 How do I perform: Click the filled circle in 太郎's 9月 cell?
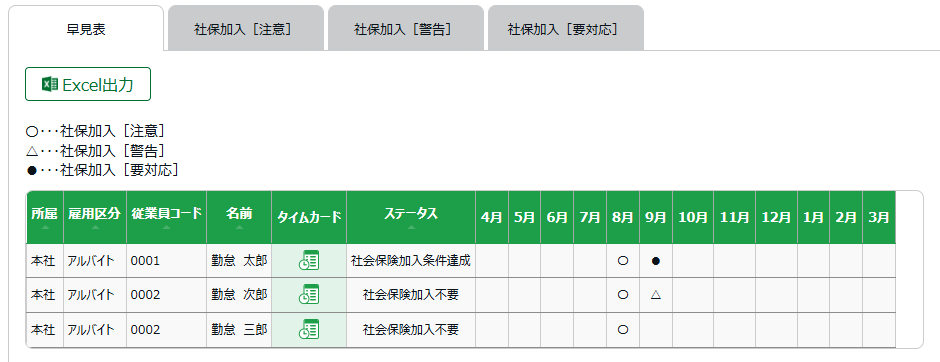point(656,261)
